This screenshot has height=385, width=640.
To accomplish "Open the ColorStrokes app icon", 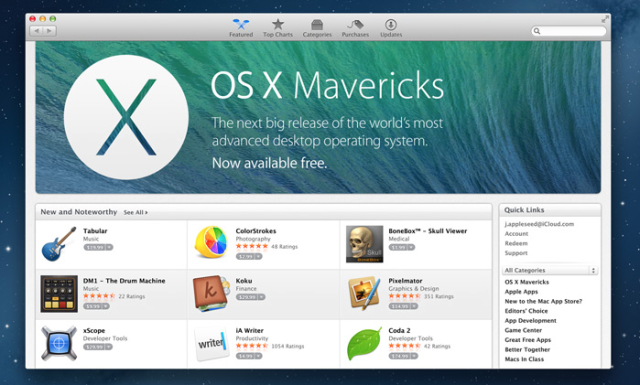I will pyautogui.click(x=211, y=243).
